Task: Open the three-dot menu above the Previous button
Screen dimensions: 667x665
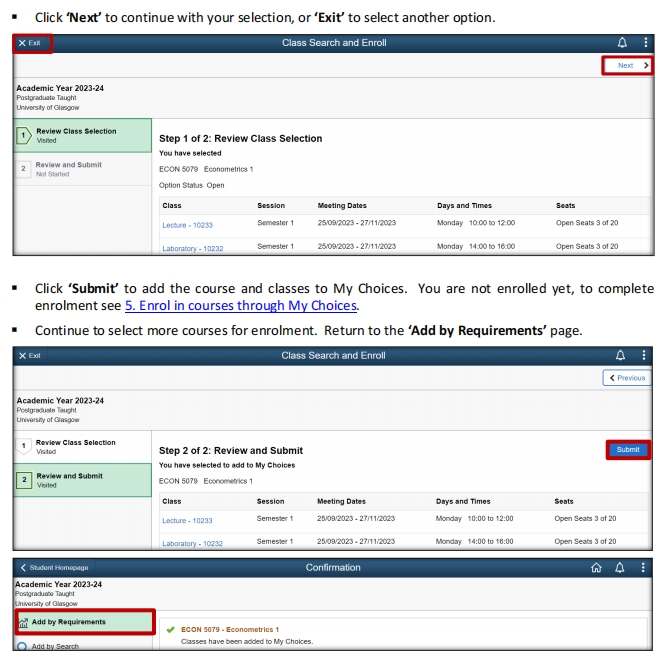Action: [x=645, y=355]
